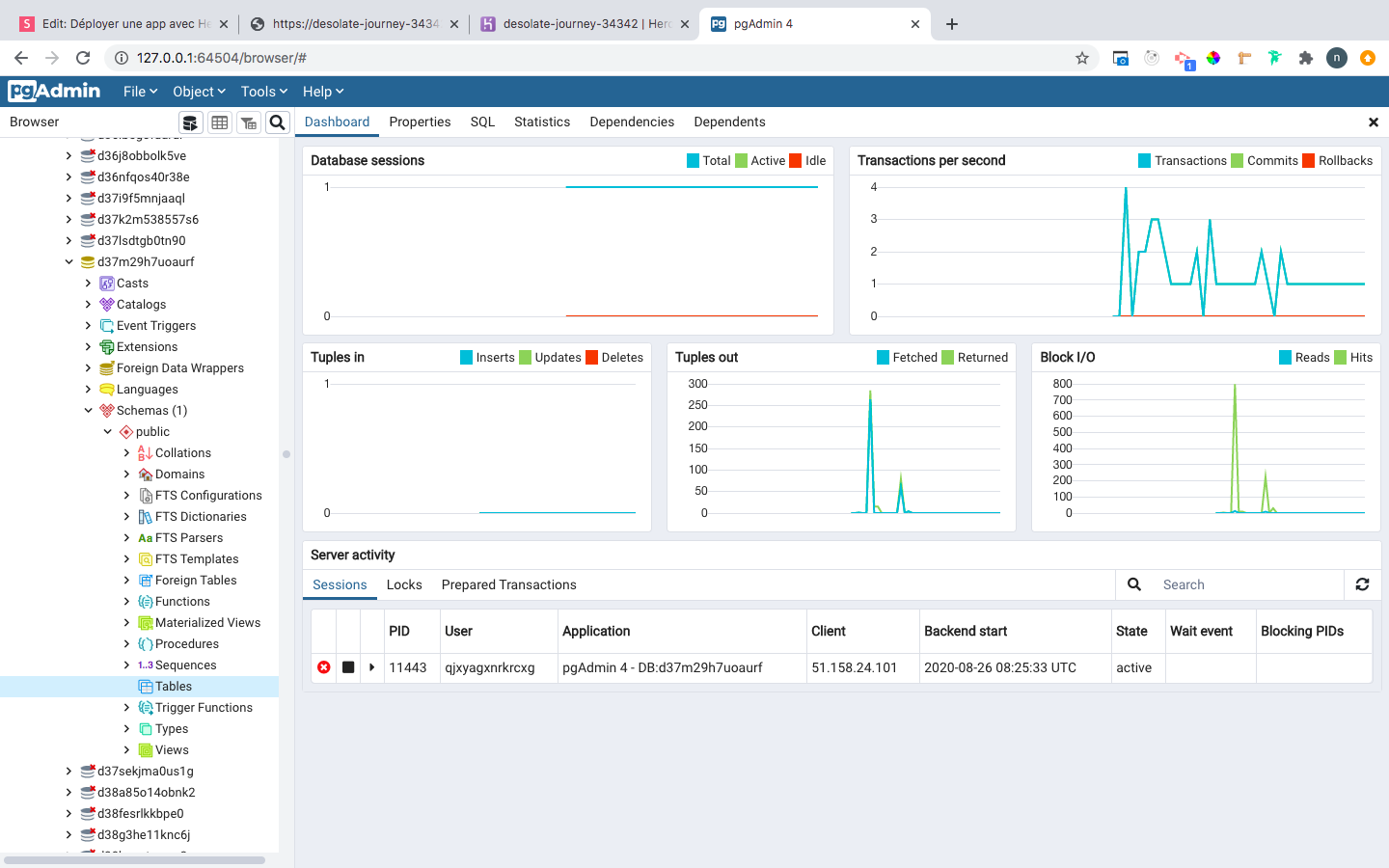This screenshot has width=1389, height=868.
Task: Expand the d36j8obbolk5ve database
Action: (68, 156)
